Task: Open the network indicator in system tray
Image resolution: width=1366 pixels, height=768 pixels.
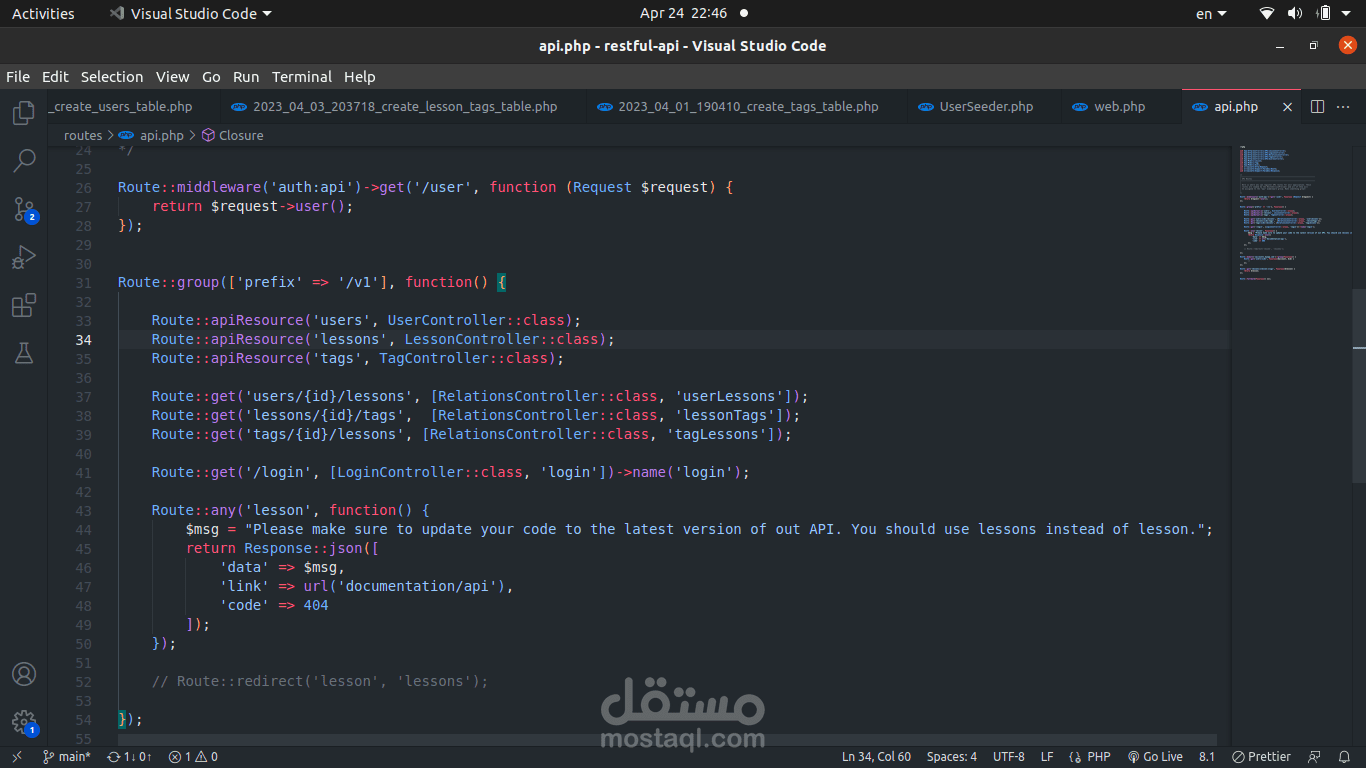Action: 1267,14
